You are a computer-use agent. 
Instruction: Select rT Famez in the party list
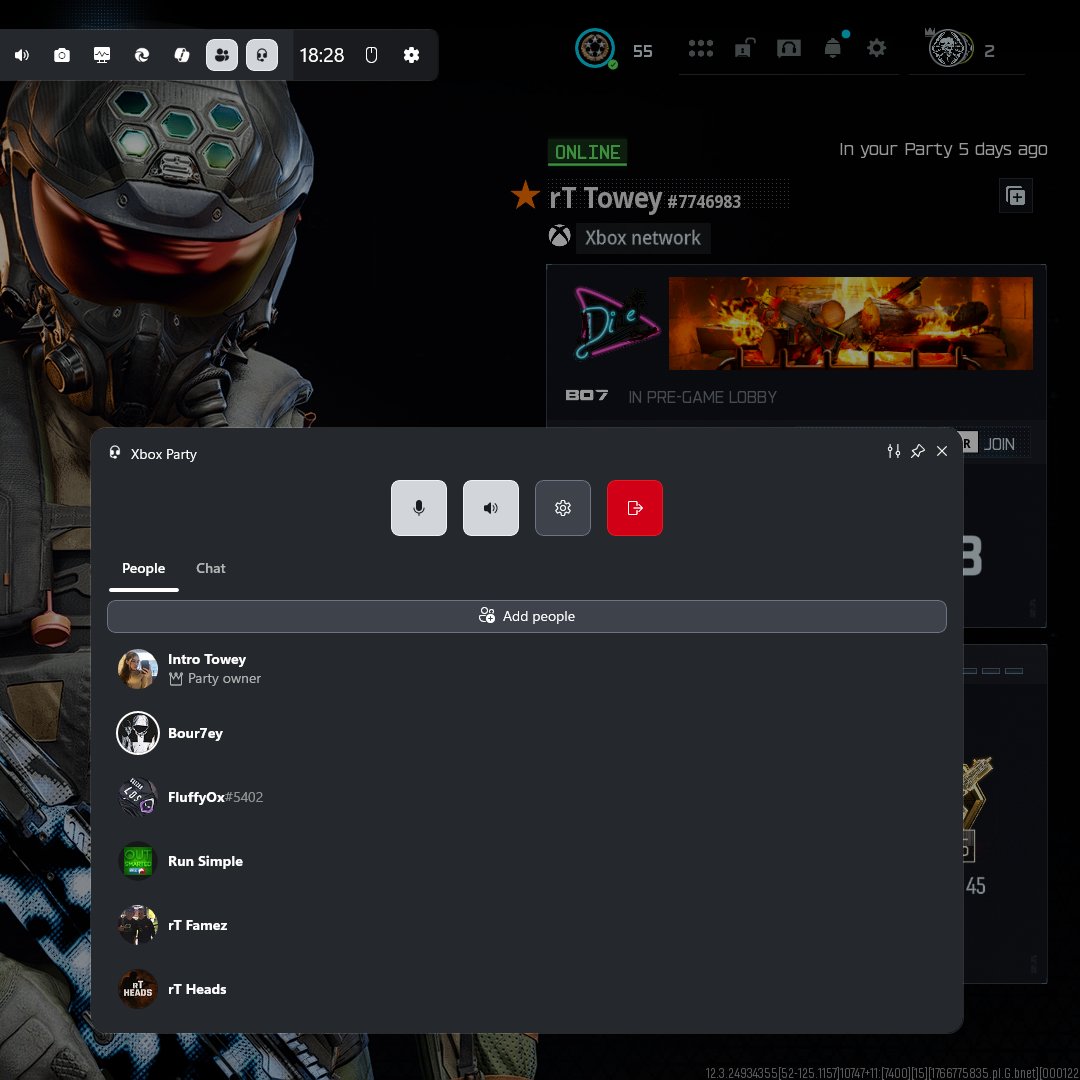527,925
